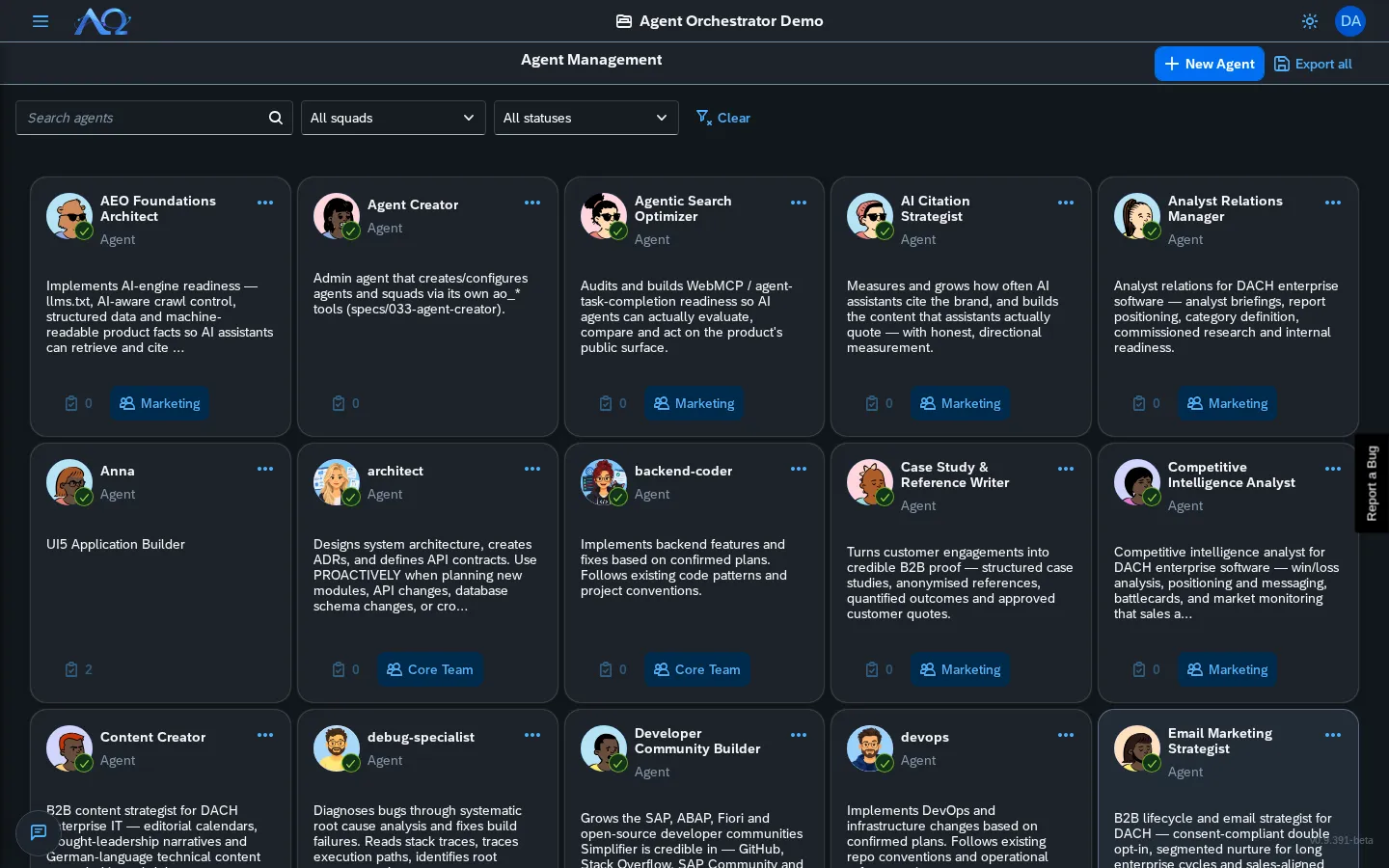
Task: Click Marketing tag on Analyst Relations Manager card
Action: (x=1228, y=403)
